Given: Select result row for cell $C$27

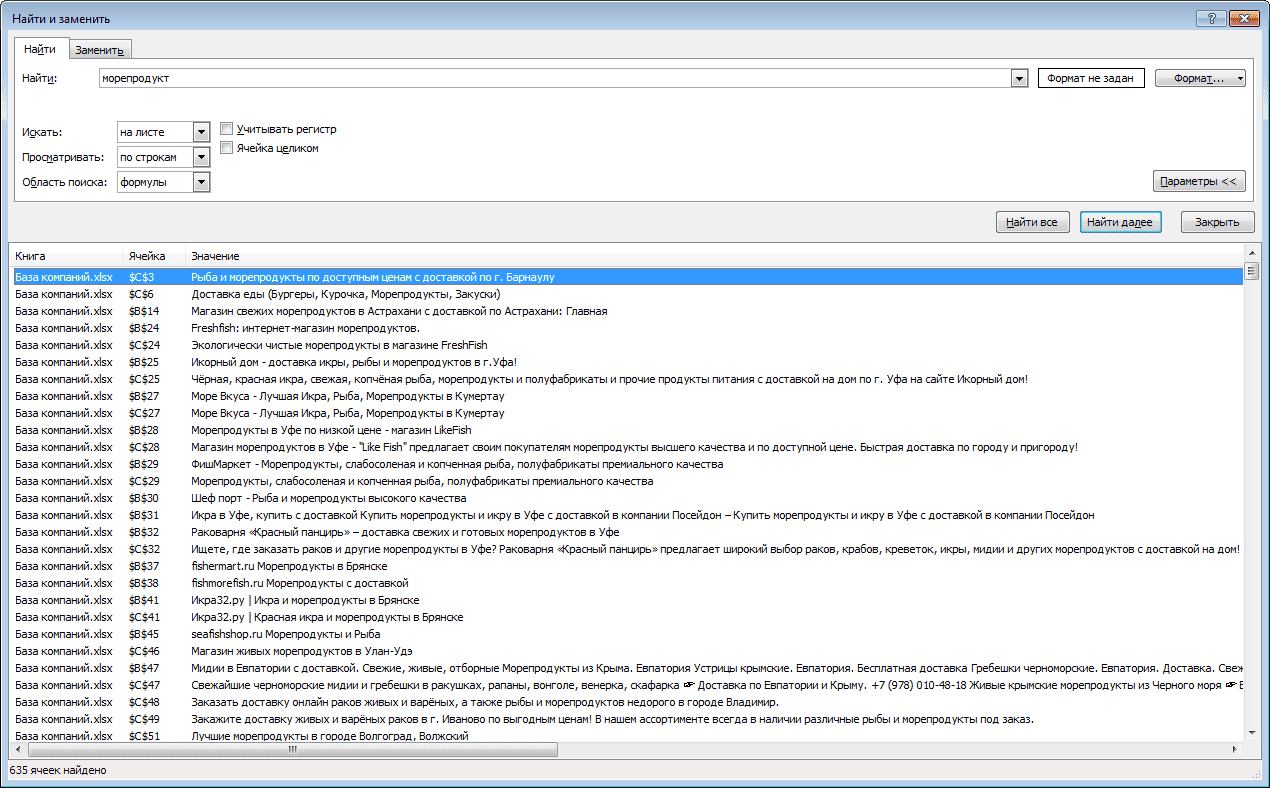Looking at the screenshot, I should 627,413.
